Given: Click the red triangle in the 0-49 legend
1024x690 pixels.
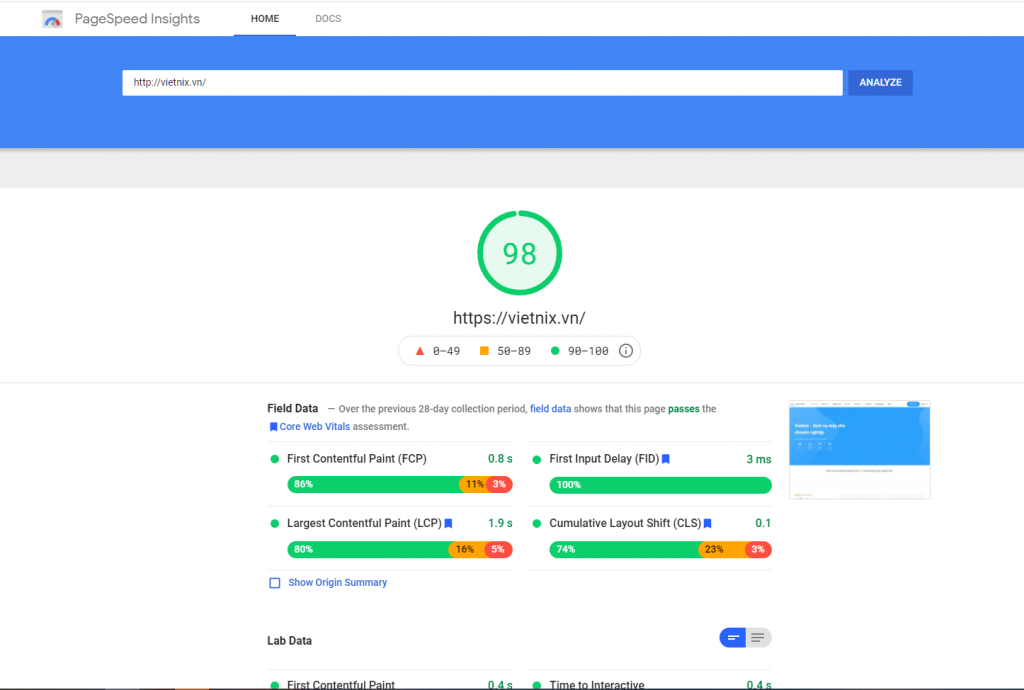Looking at the screenshot, I should pyautogui.click(x=419, y=351).
